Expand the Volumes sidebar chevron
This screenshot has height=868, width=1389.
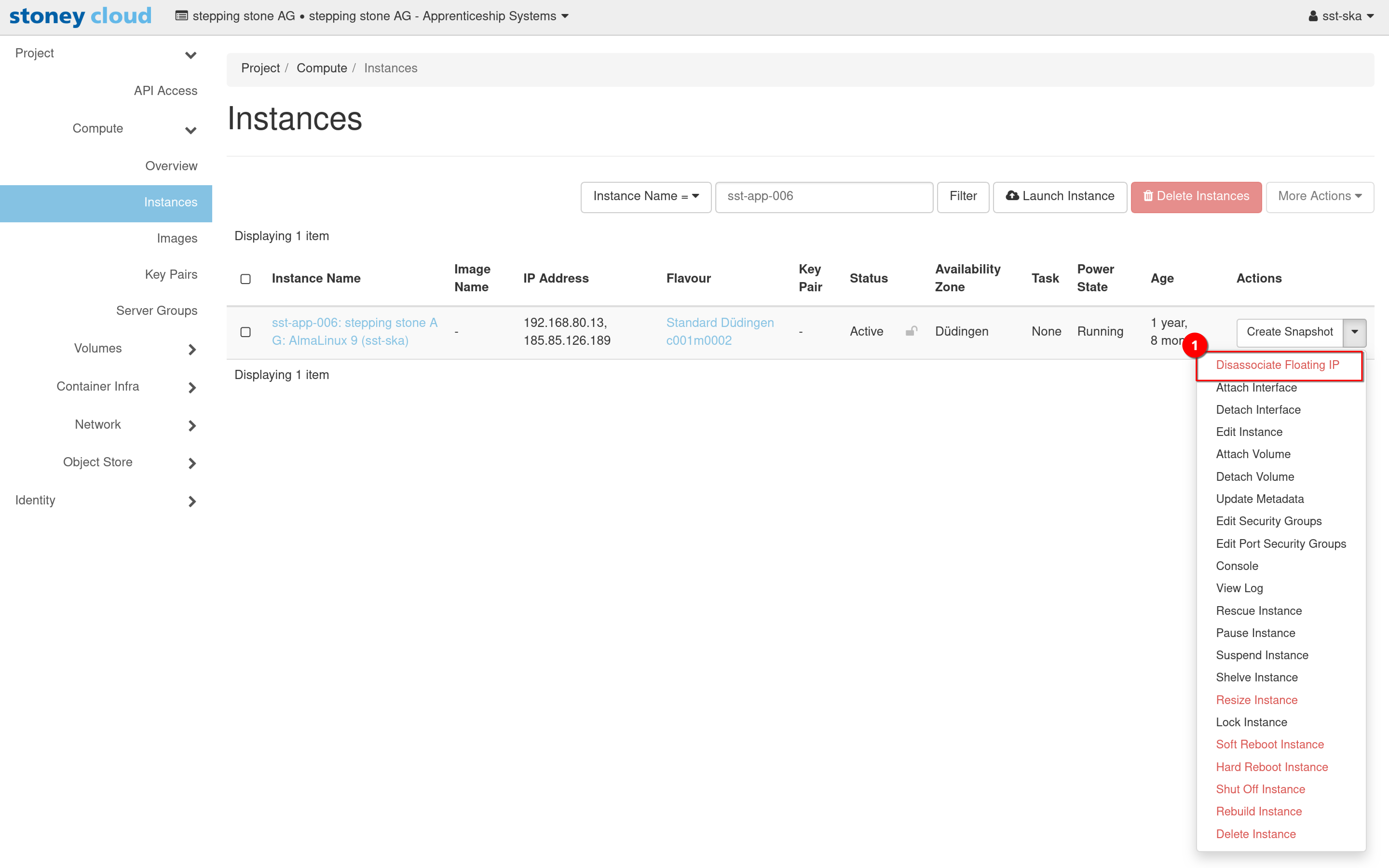192,349
